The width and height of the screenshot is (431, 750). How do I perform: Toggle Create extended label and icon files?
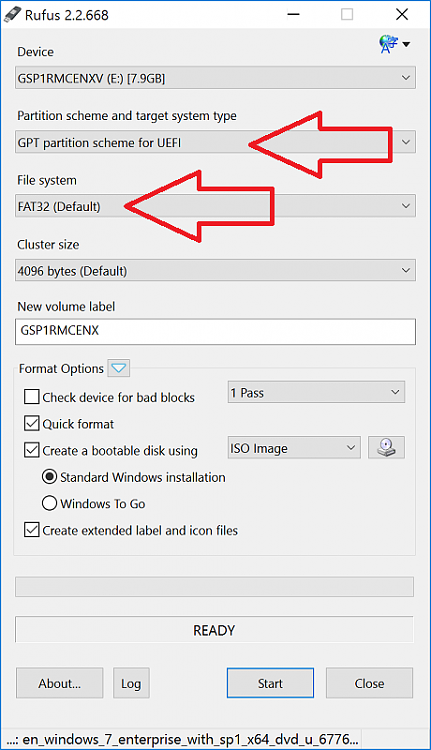[32, 529]
